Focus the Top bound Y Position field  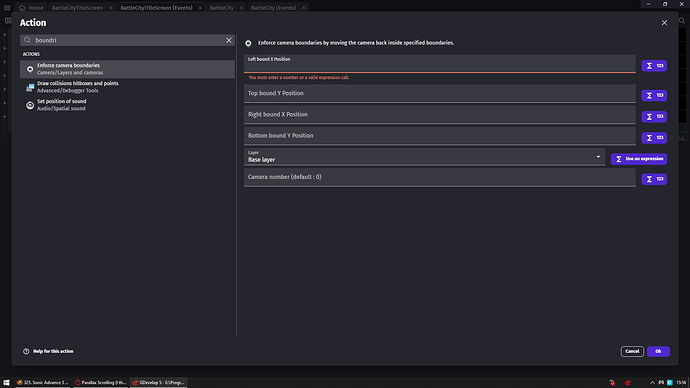[x=440, y=94]
